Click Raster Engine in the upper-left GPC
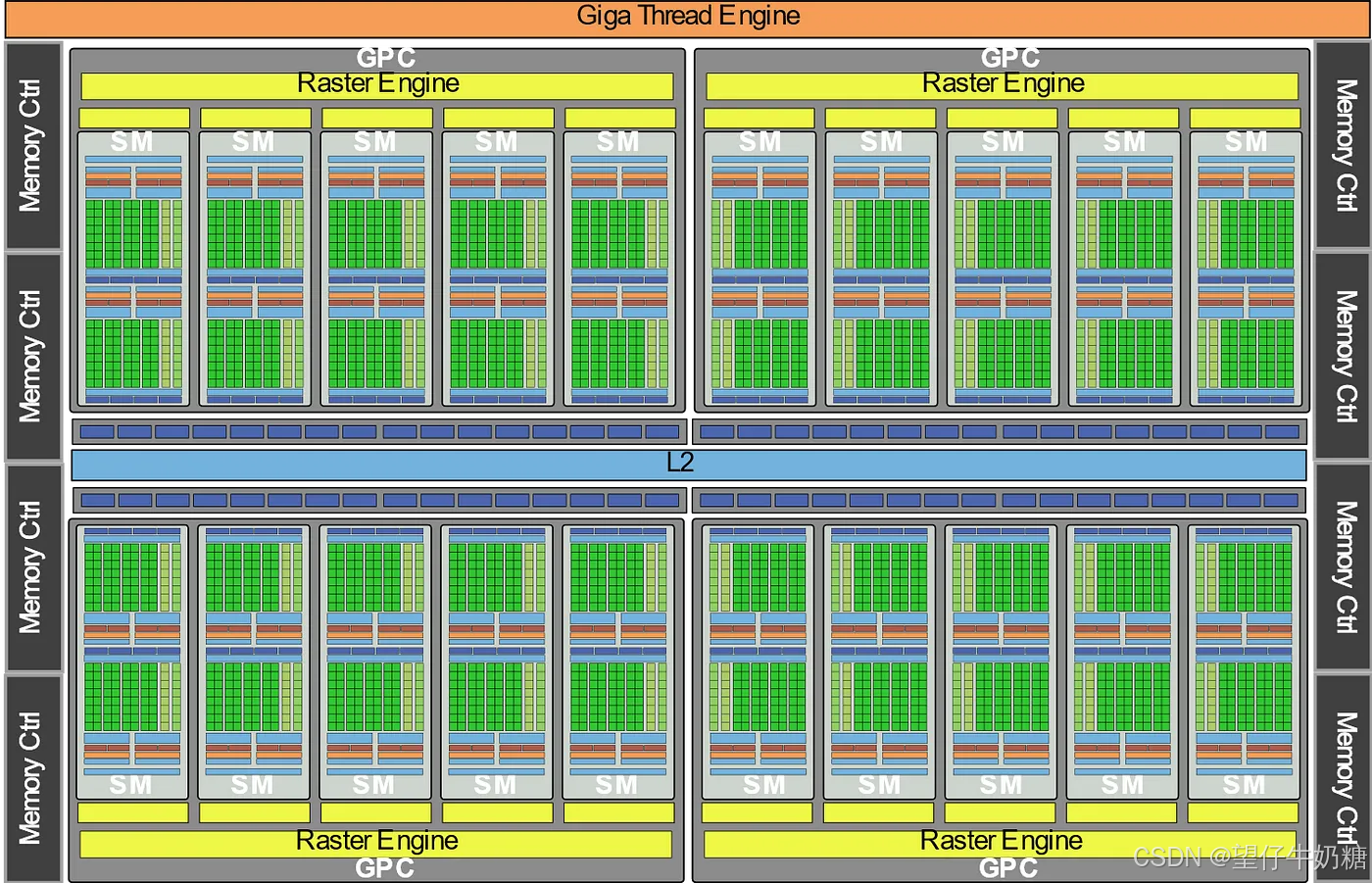 pyautogui.click(x=377, y=85)
